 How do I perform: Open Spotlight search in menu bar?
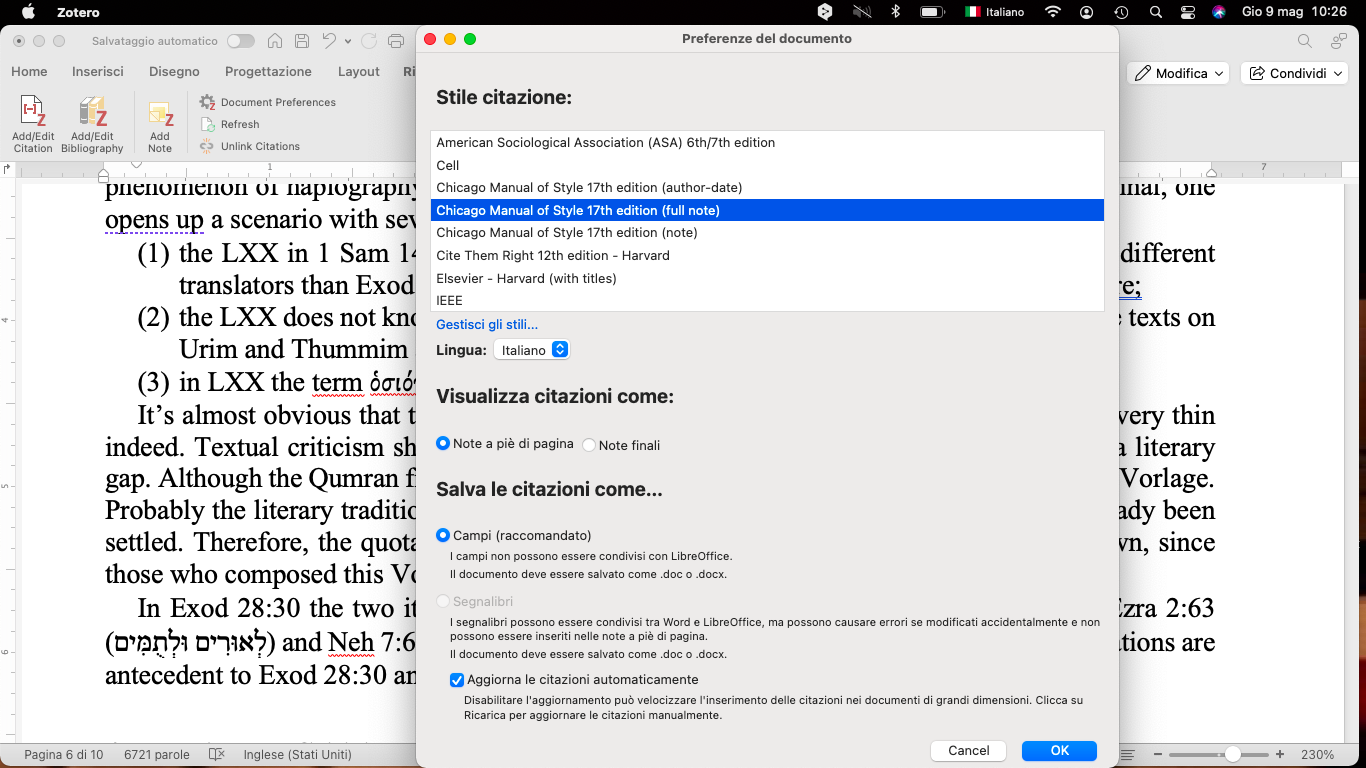pos(1155,12)
